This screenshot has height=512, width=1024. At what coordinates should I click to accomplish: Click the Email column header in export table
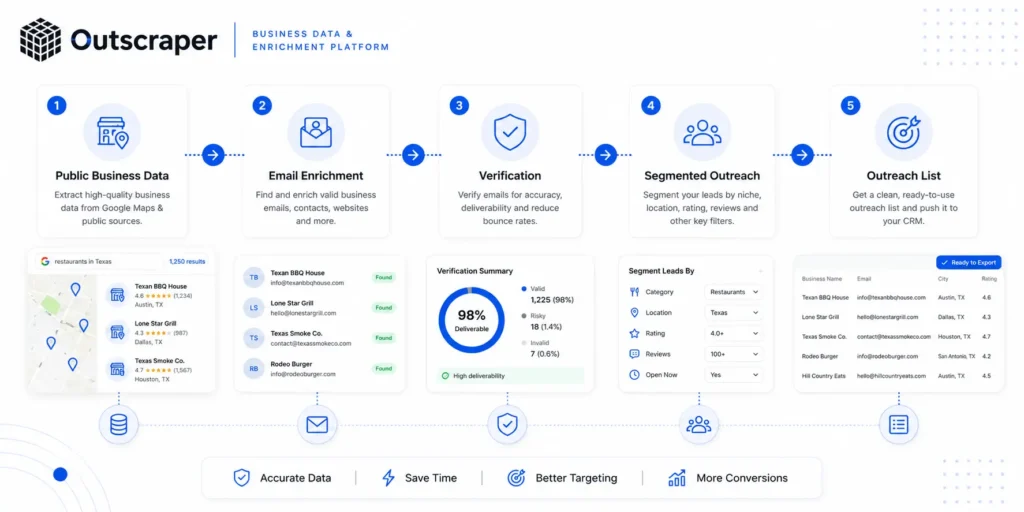coord(865,279)
